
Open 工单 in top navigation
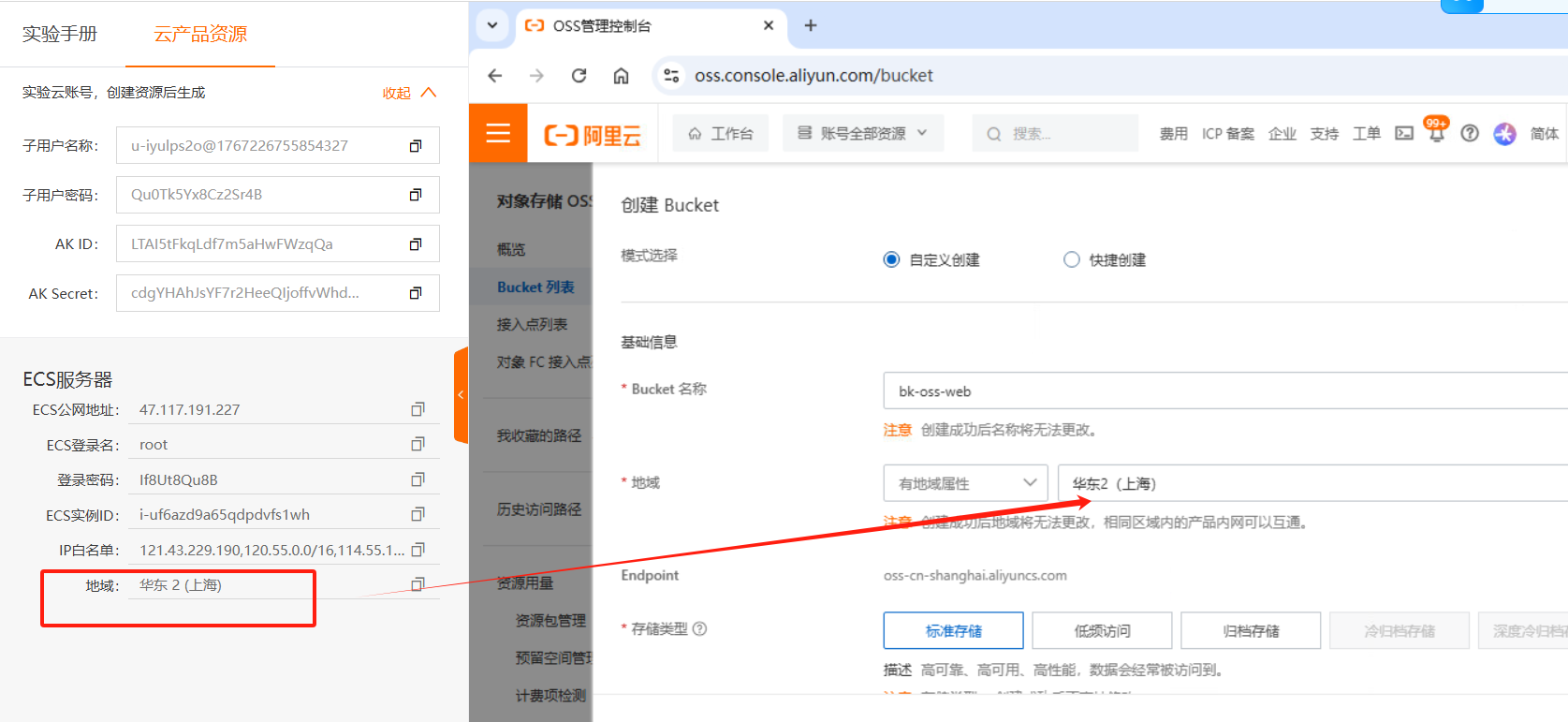click(x=1367, y=134)
